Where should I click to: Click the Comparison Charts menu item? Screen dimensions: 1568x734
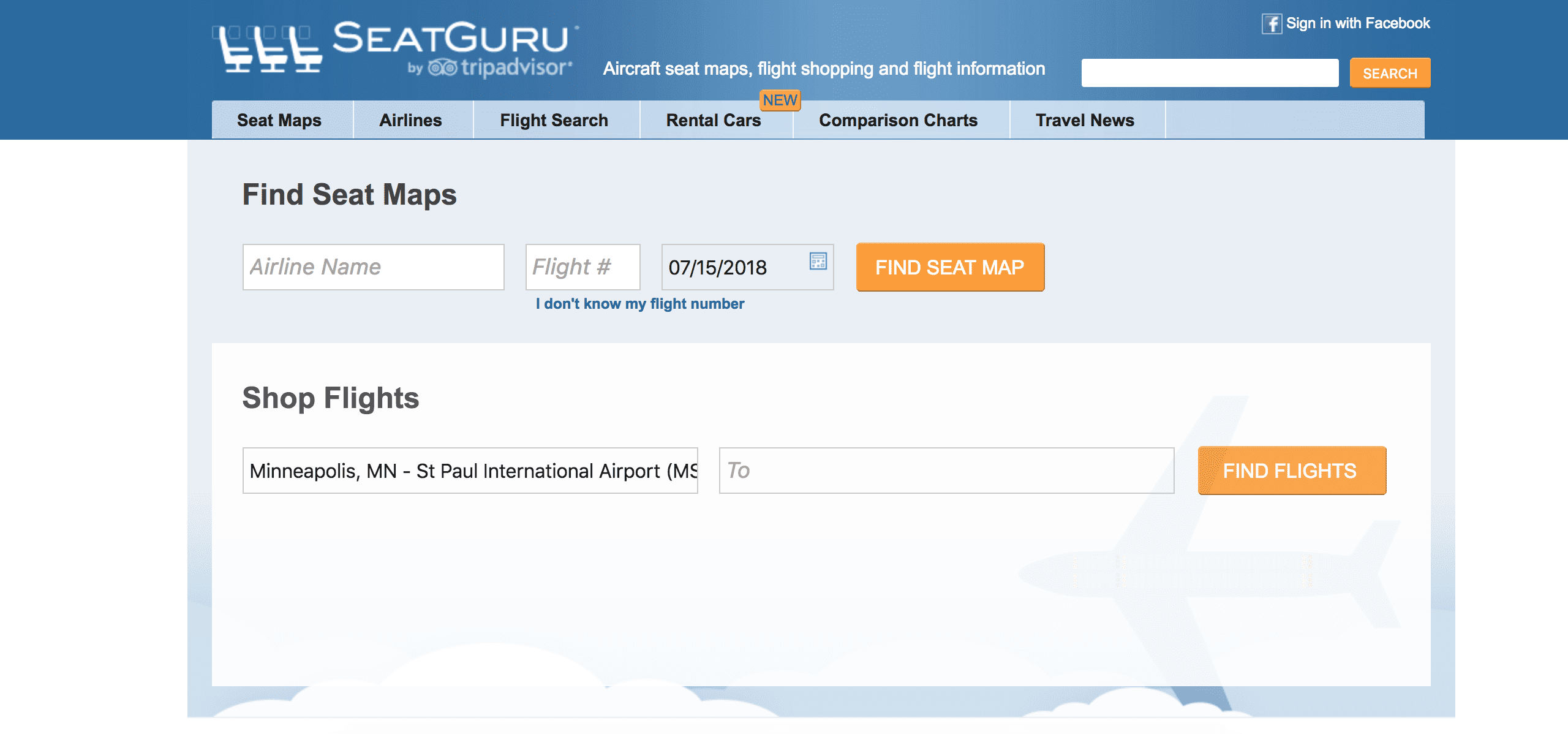[897, 120]
